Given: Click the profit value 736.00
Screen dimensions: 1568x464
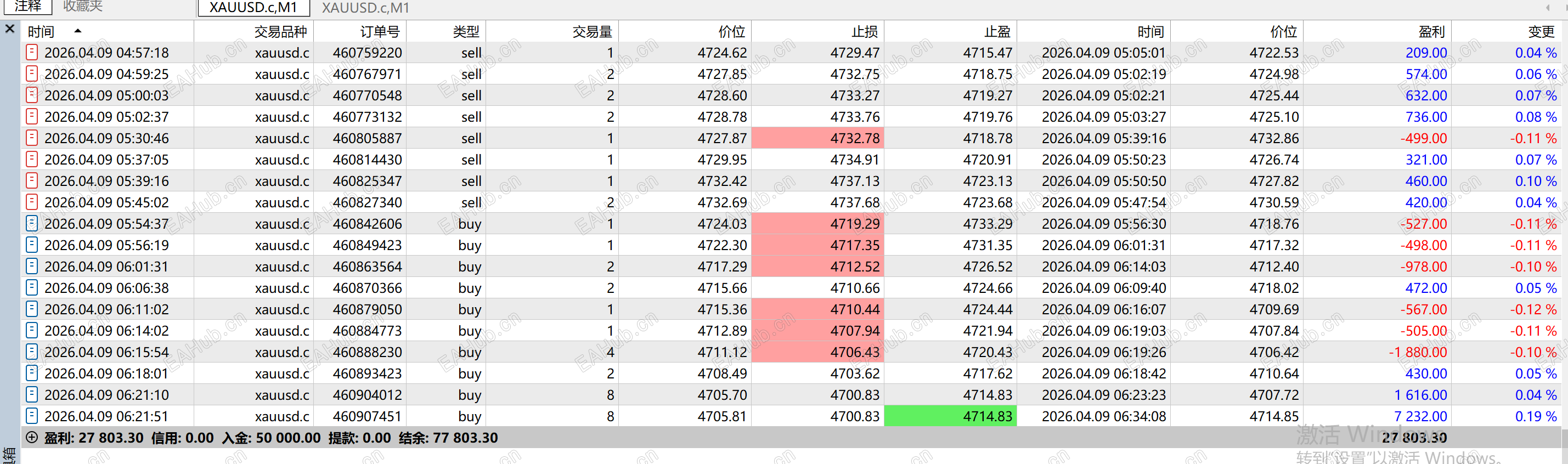Looking at the screenshot, I should (1426, 117).
